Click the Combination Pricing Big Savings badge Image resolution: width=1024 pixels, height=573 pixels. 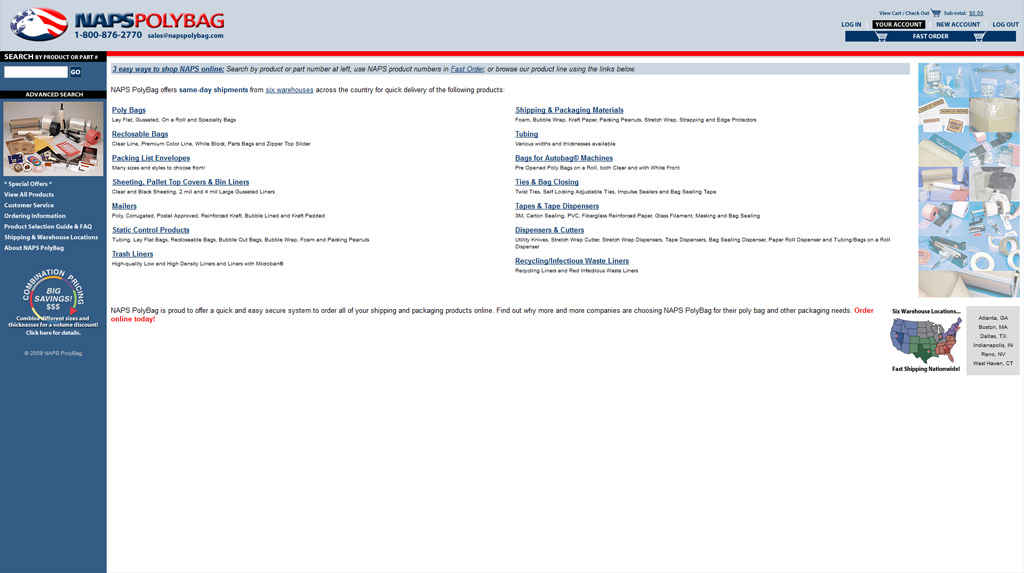tap(54, 293)
